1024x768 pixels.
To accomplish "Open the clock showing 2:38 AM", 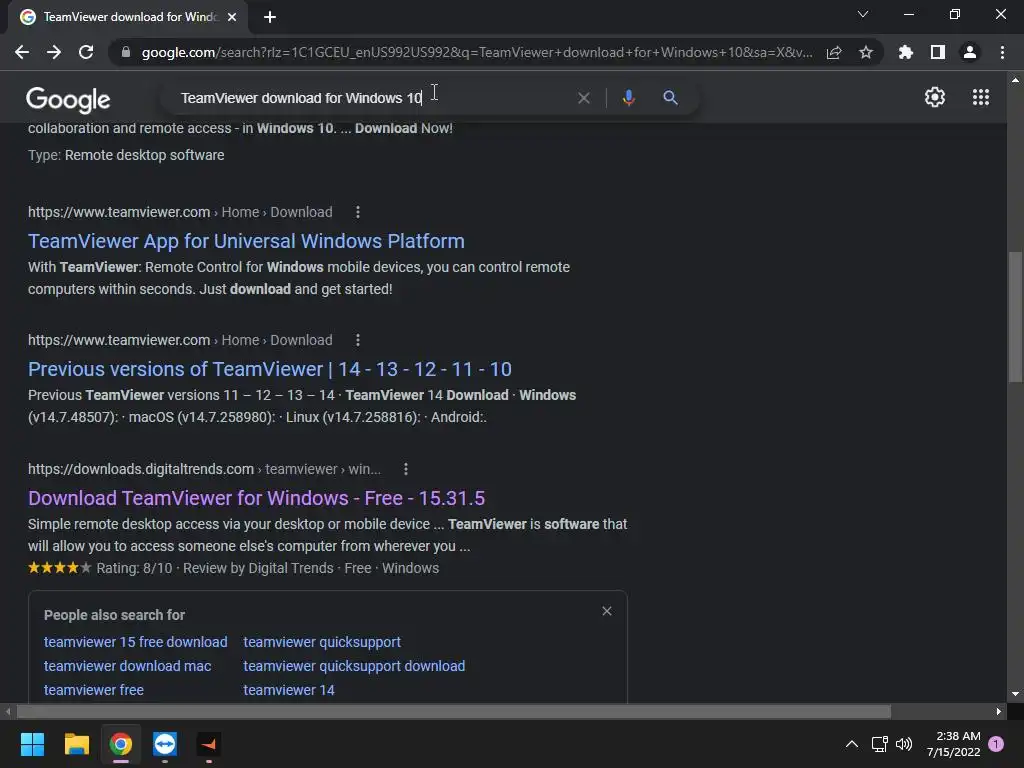I will [953, 744].
